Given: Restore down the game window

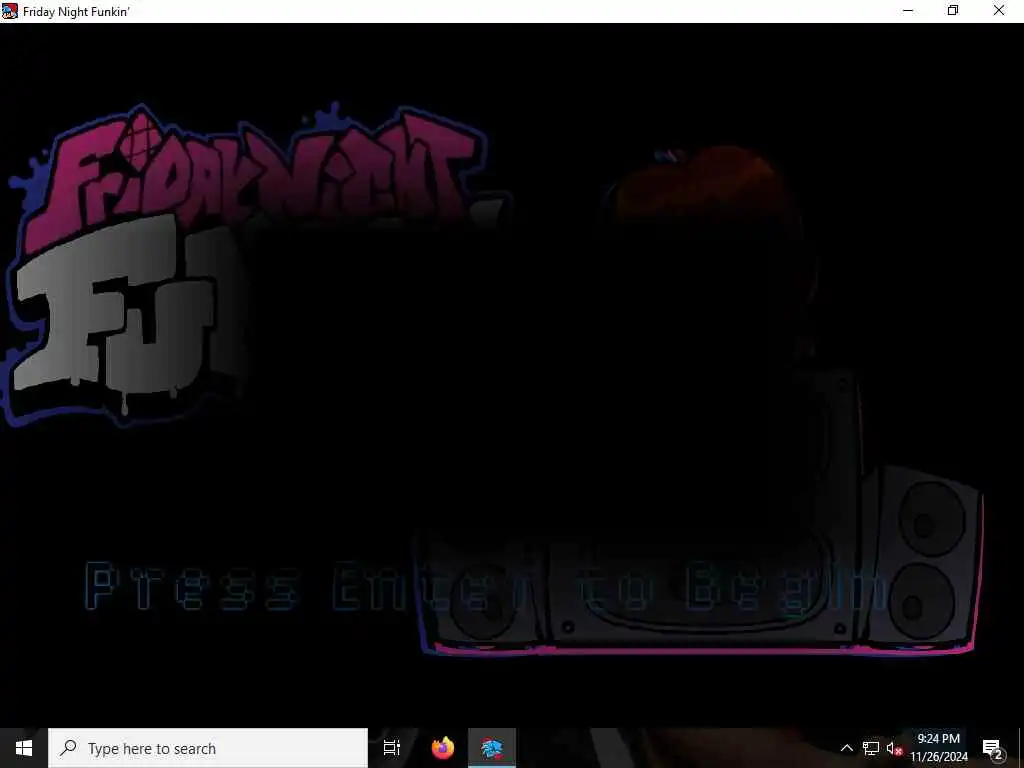Looking at the screenshot, I should pyautogui.click(x=953, y=10).
